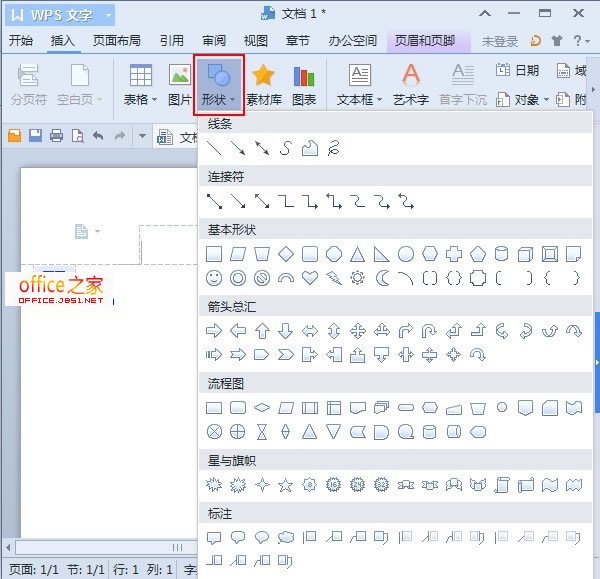Image resolution: width=600 pixels, height=579 pixels.
Task: Select the lightning bolt shape
Action: (x=334, y=278)
